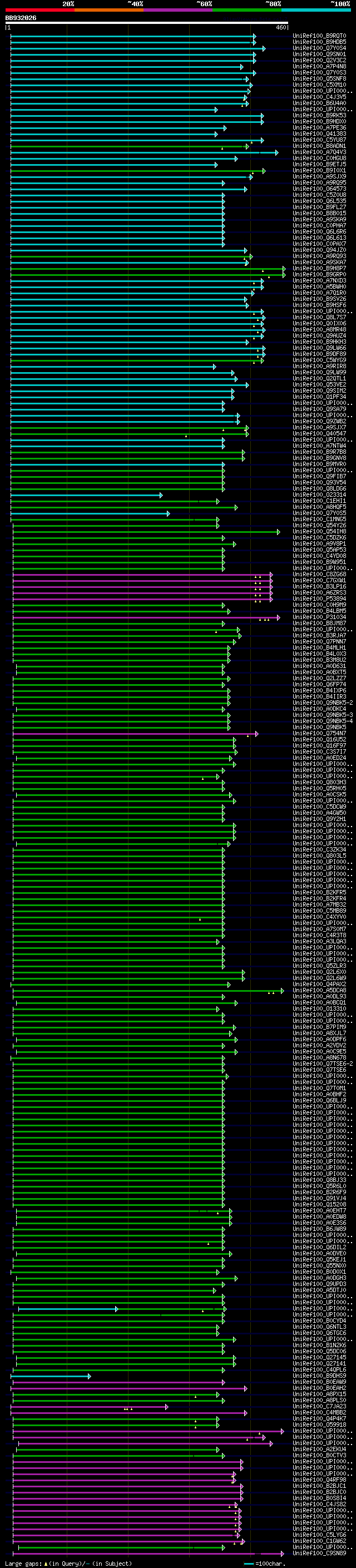Select hit label UniRef100_Q2V3C2
The image size is (356, 1568).
pyautogui.click(x=319, y=60)
